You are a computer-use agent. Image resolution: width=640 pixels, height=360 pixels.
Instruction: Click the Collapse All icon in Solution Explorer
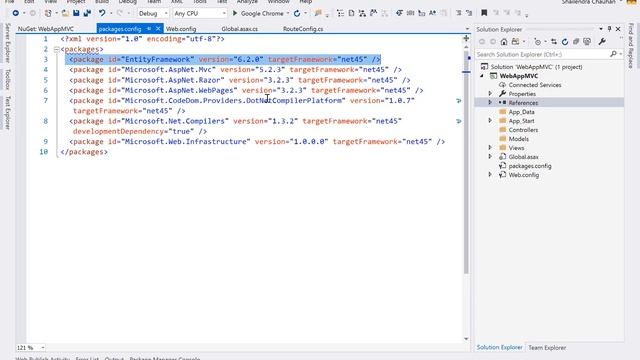tap(576, 42)
